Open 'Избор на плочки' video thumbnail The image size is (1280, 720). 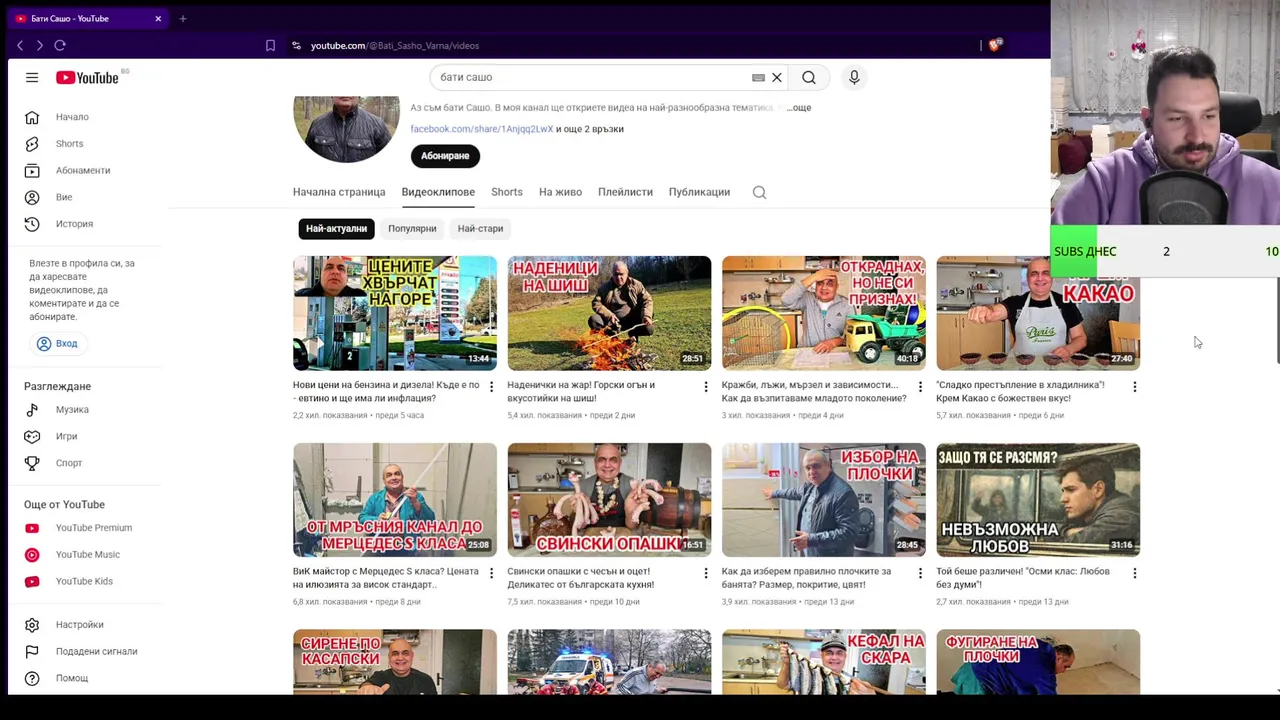coord(824,500)
